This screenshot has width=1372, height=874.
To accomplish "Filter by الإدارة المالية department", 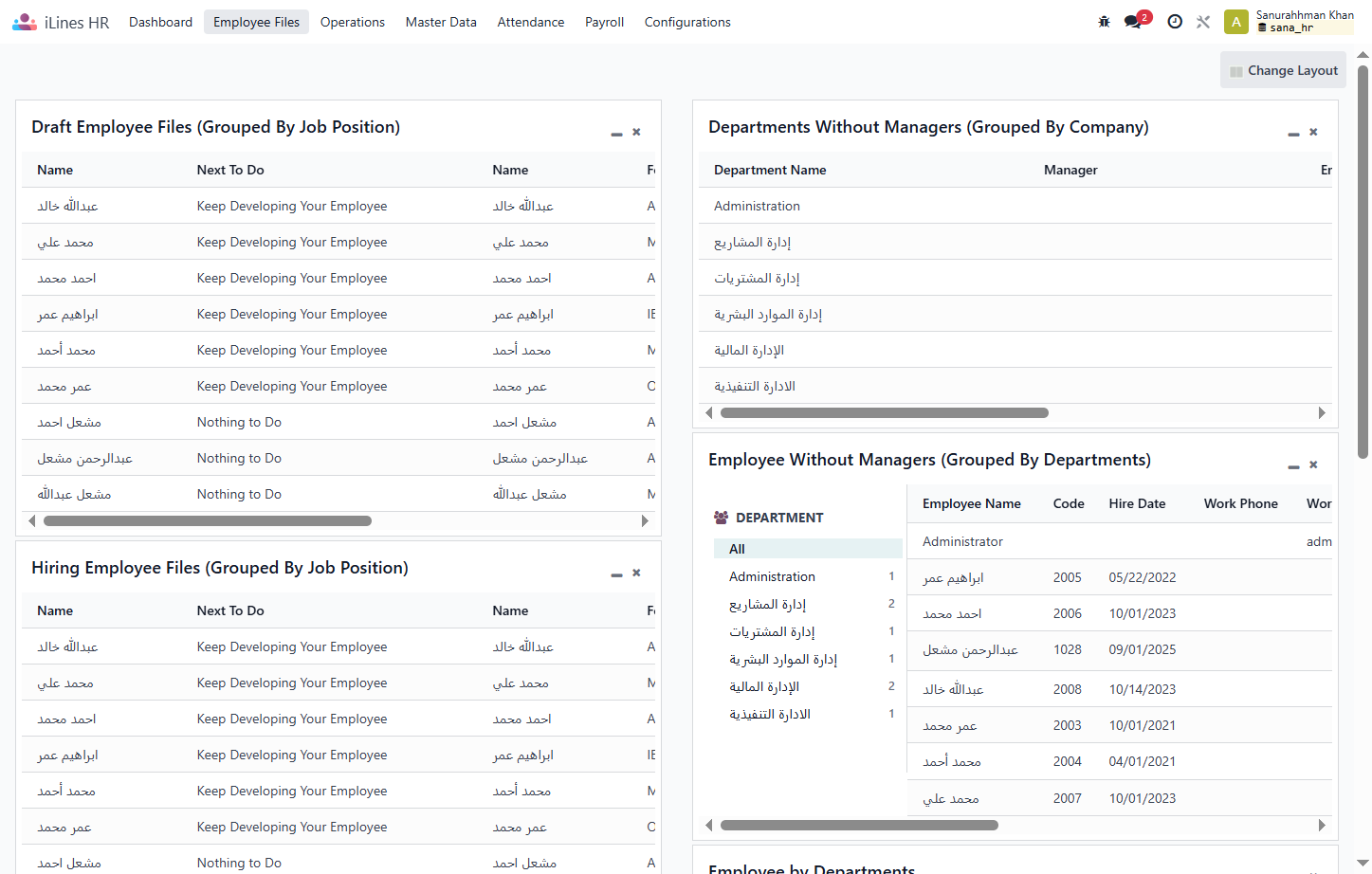I will (808, 686).
